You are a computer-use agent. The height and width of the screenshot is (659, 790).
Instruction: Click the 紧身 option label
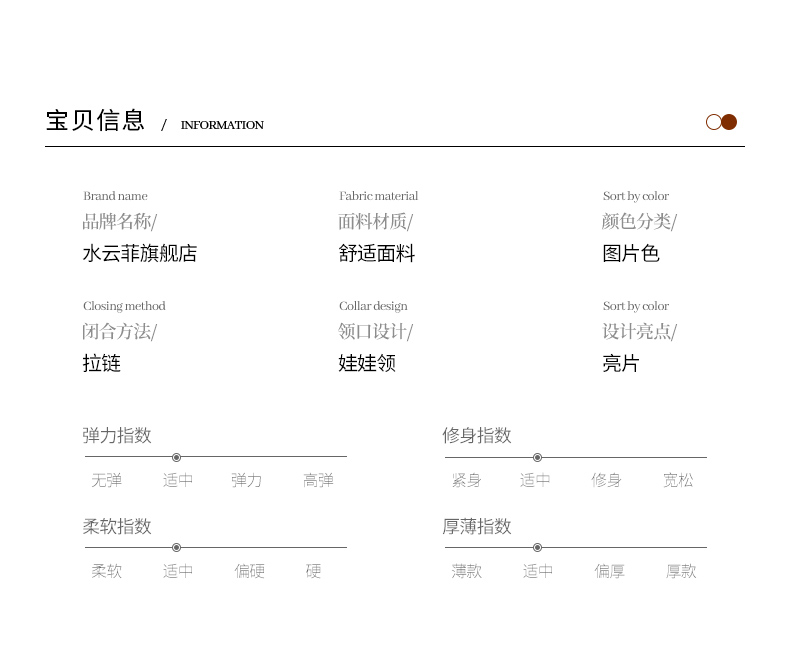click(467, 480)
